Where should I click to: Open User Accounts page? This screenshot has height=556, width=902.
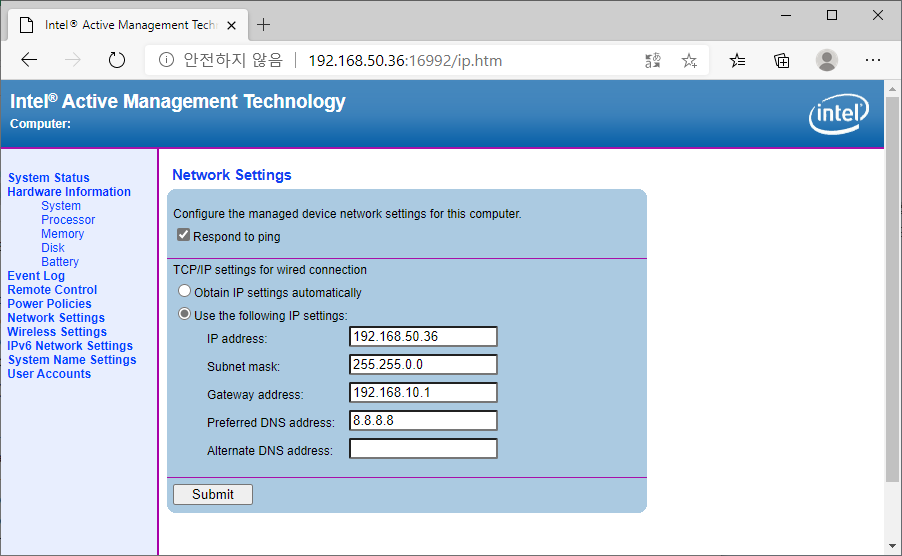pos(49,374)
